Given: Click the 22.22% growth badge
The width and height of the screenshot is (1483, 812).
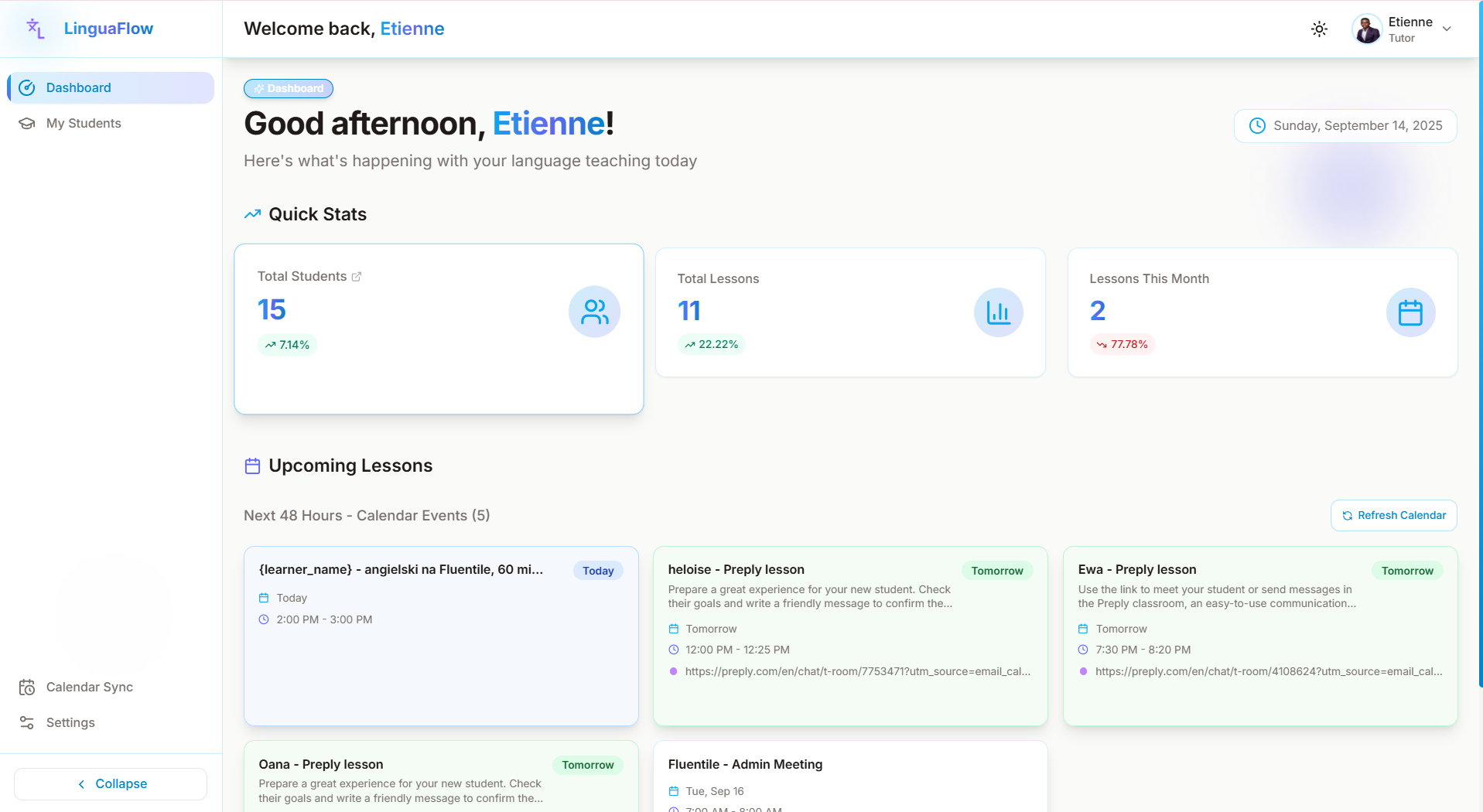Looking at the screenshot, I should pyautogui.click(x=712, y=344).
